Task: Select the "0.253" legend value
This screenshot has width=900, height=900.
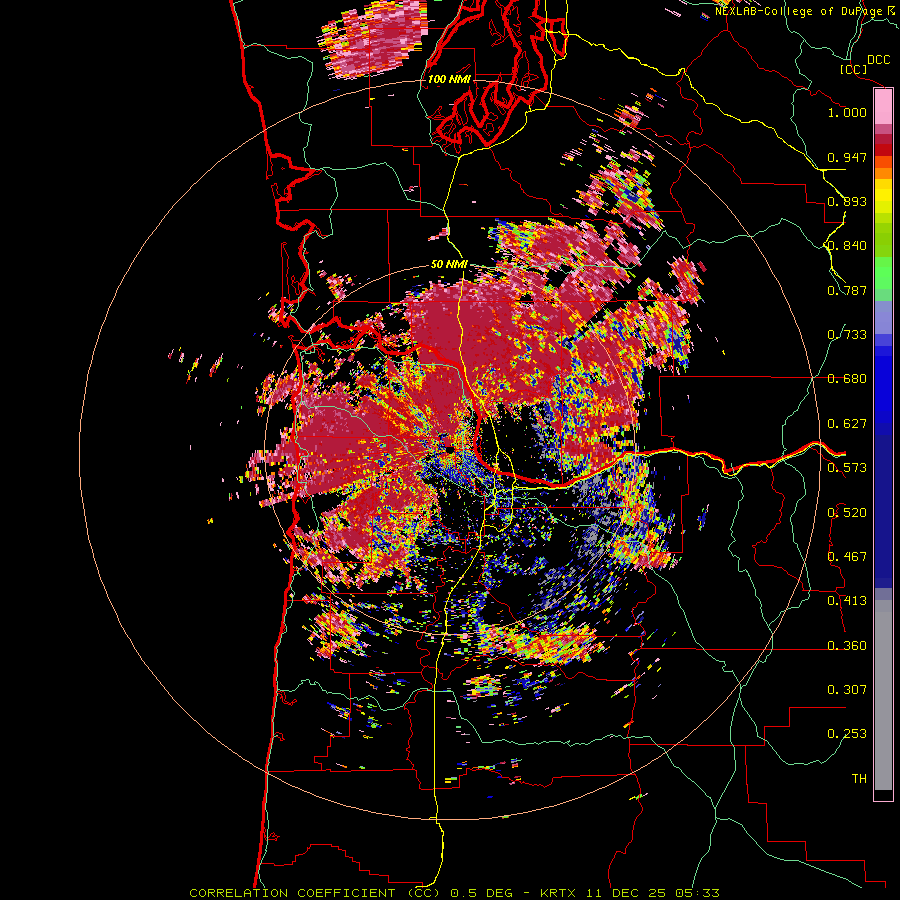Action: pyautogui.click(x=847, y=734)
